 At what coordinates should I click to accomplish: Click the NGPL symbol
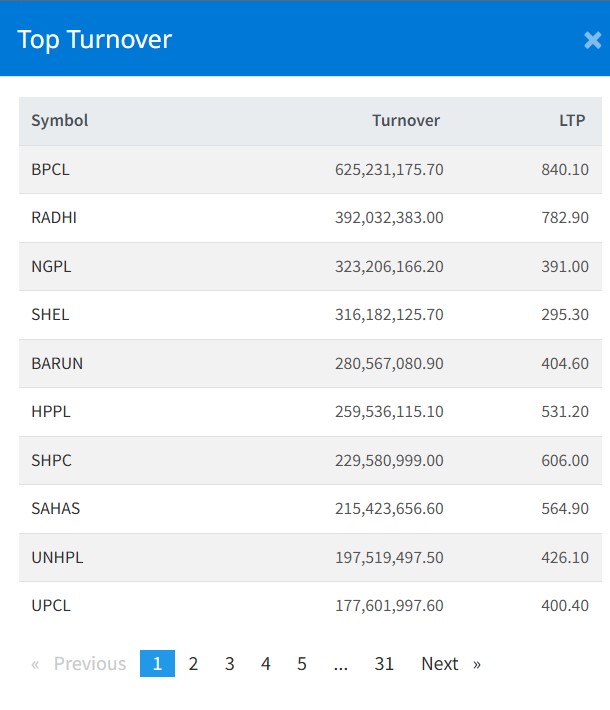(x=52, y=267)
